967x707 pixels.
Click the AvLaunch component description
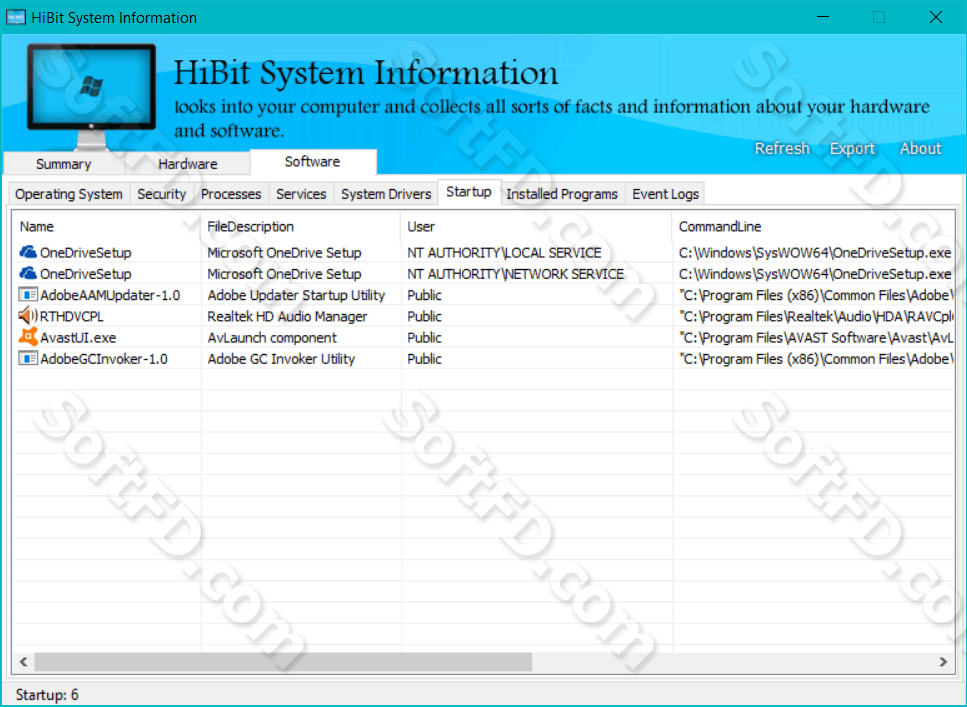[272, 337]
